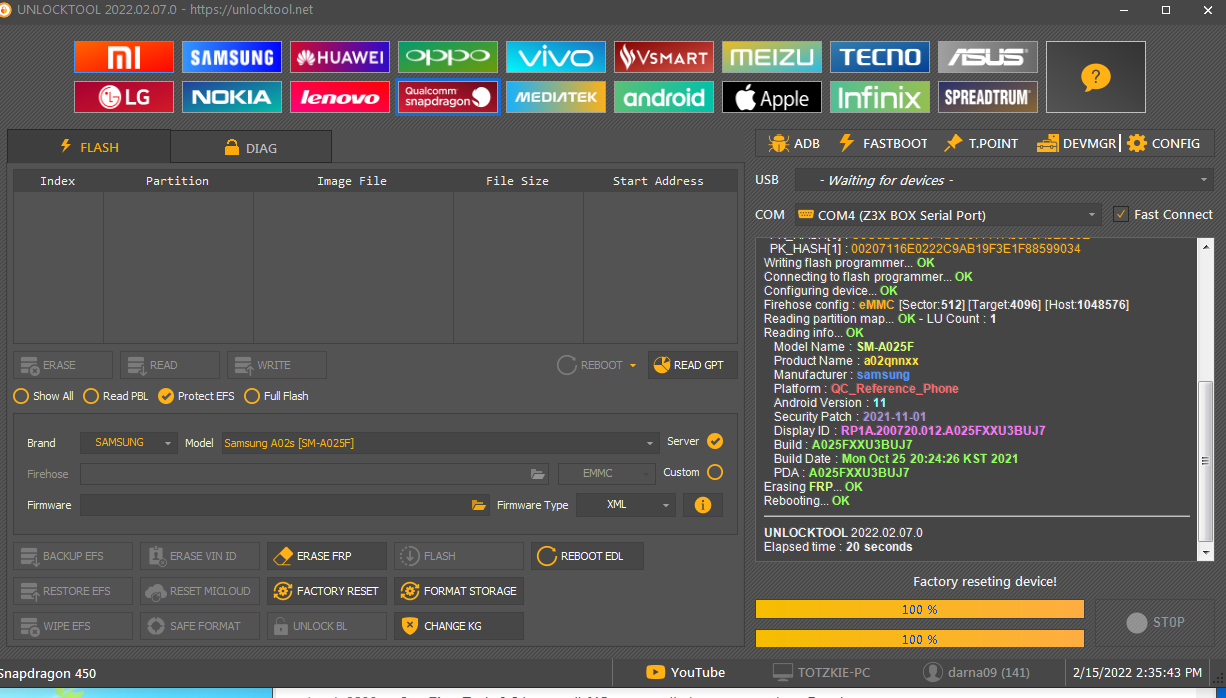Open the Lenovo brand section
Image resolution: width=1226 pixels, height=698 pixels.
340,97
